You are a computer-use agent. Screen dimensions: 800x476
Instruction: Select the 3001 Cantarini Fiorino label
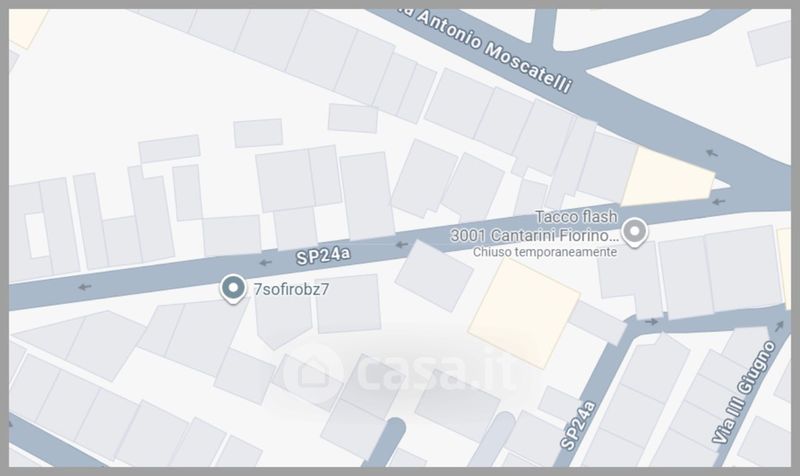(x=534, y=236)
